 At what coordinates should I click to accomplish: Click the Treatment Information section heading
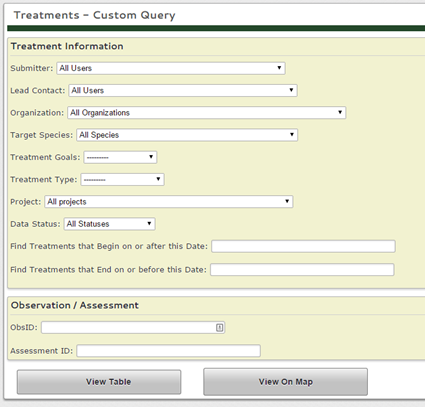click(x=67, y=46)
